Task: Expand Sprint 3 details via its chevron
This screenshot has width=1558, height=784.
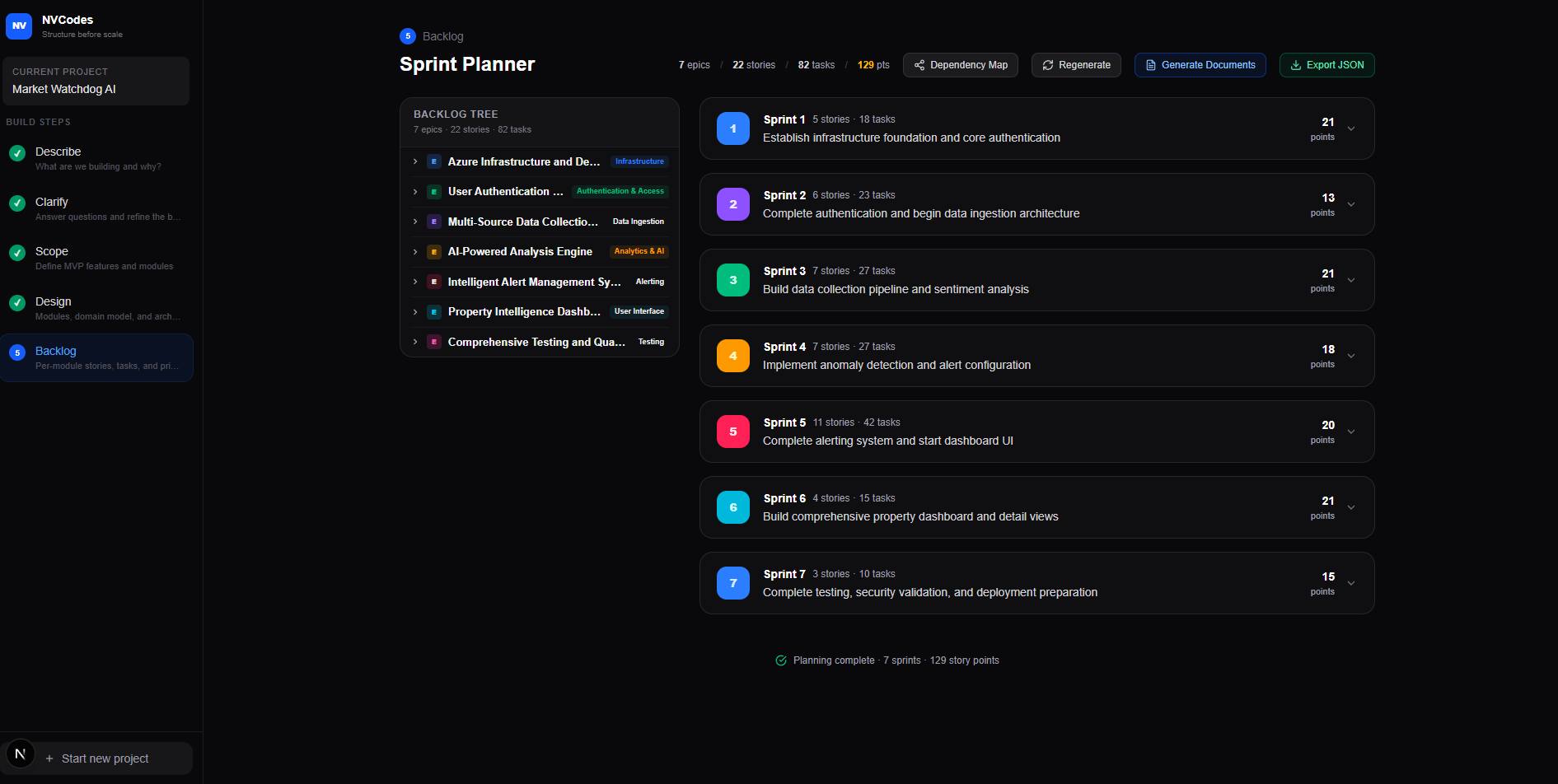Action: click(x=1351, y=280)
